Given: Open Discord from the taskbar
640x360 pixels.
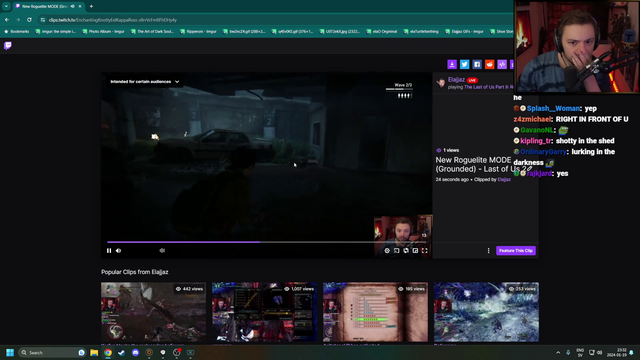Looking at the screenshot, I should click(x=136, y=352).
